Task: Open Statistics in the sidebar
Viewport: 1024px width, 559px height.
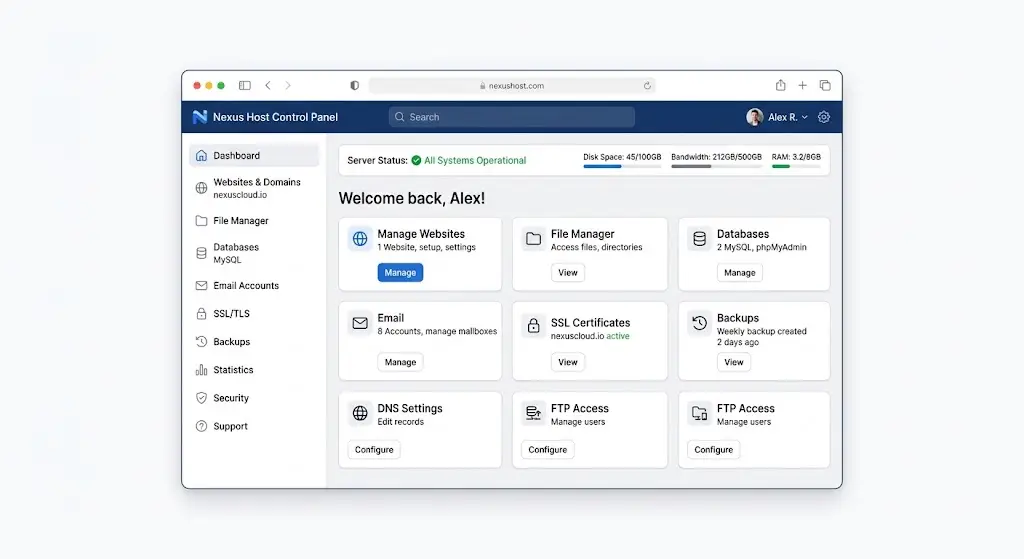Action: pyautogui.click(x=254, y=370)
